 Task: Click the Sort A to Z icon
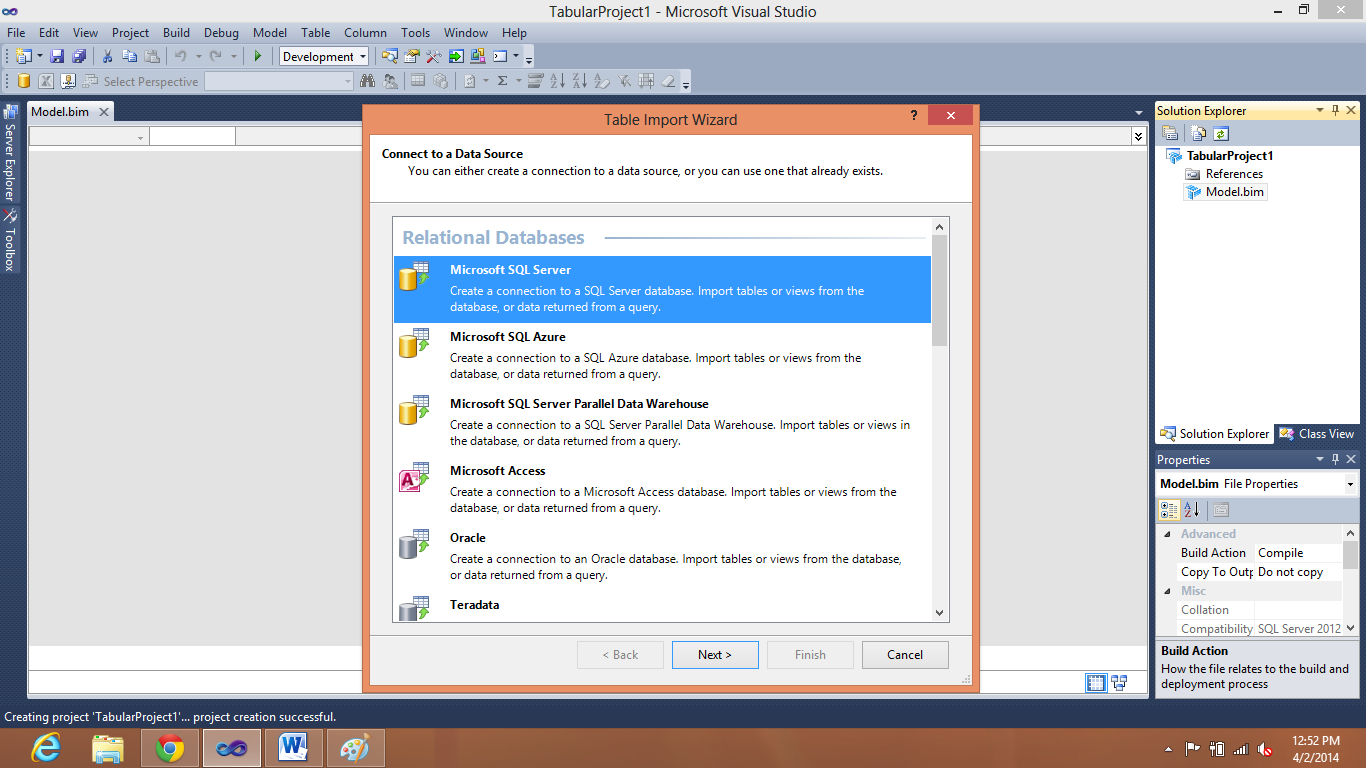[x=557, y=82]
